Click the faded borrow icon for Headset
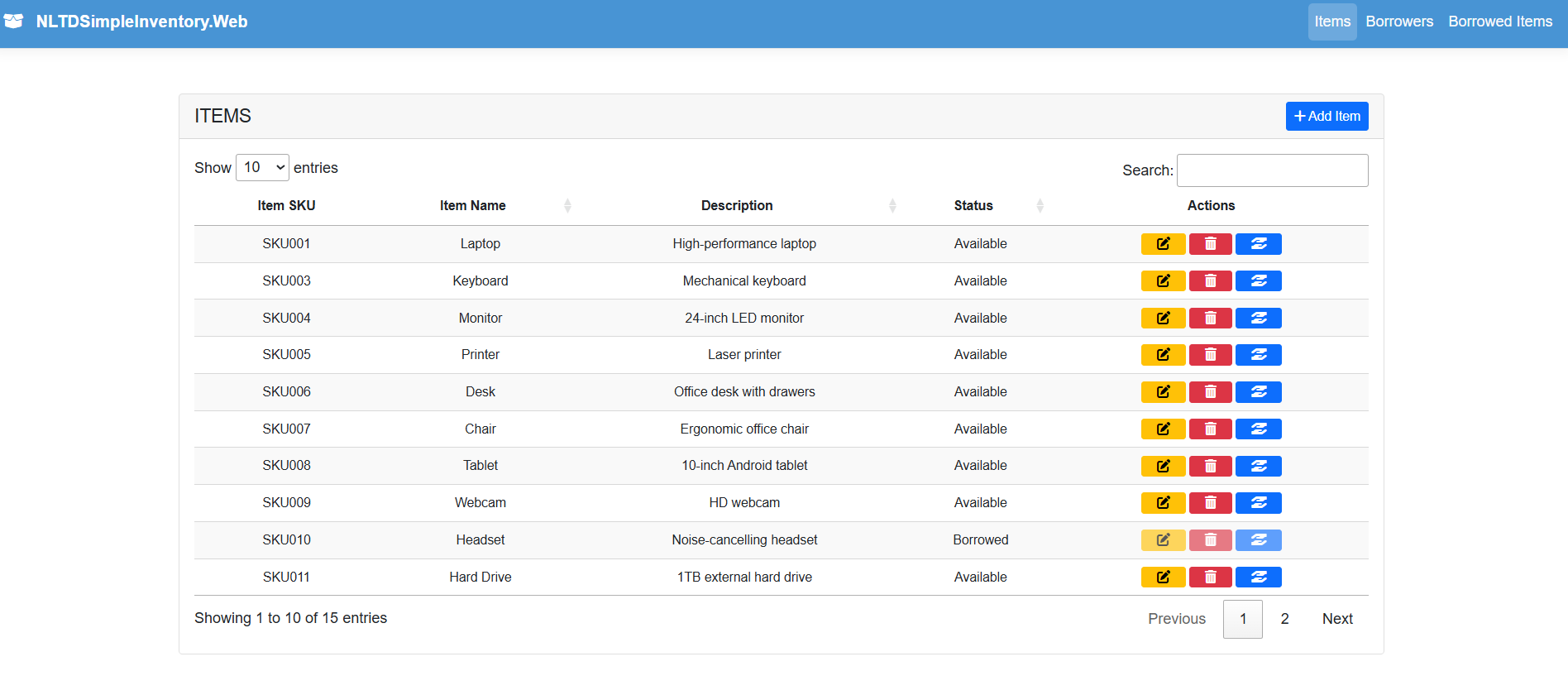 tap(1258, 540)
